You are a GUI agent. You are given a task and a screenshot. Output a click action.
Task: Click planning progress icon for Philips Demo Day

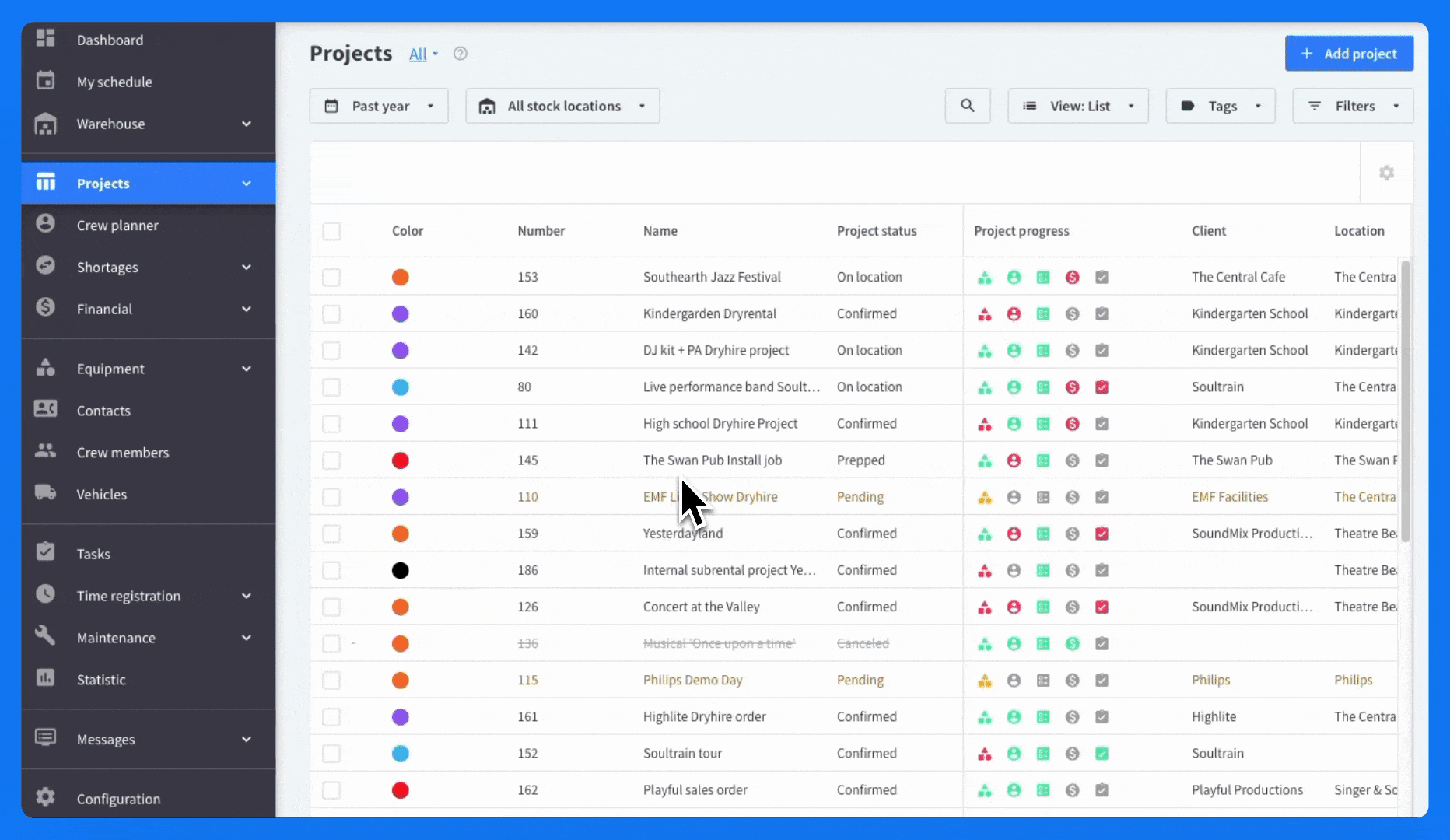[1043, 681]
